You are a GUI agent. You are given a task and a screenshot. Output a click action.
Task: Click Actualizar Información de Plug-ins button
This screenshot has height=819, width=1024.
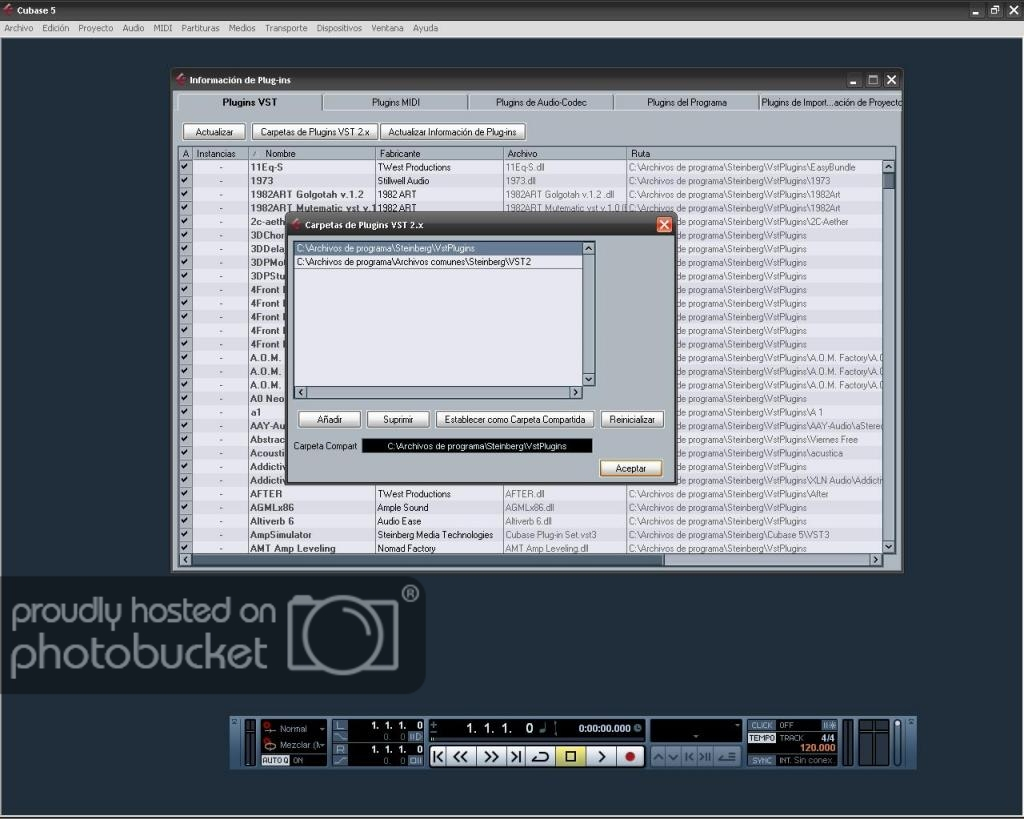[452, 132]
